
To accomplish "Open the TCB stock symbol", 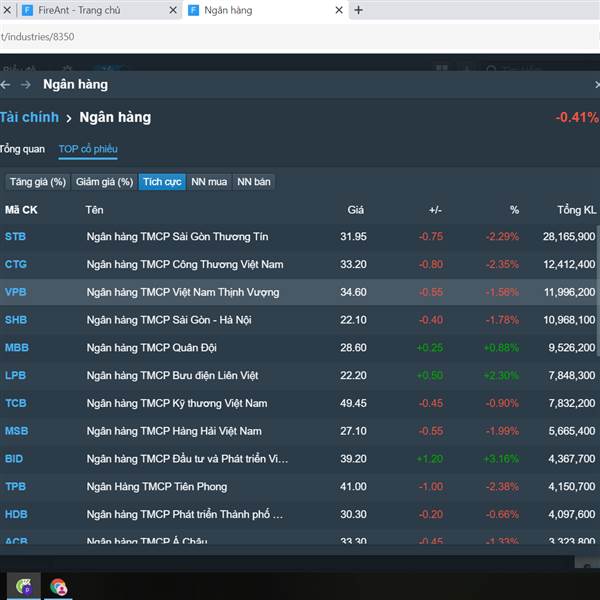I will (x=16, y=403).
